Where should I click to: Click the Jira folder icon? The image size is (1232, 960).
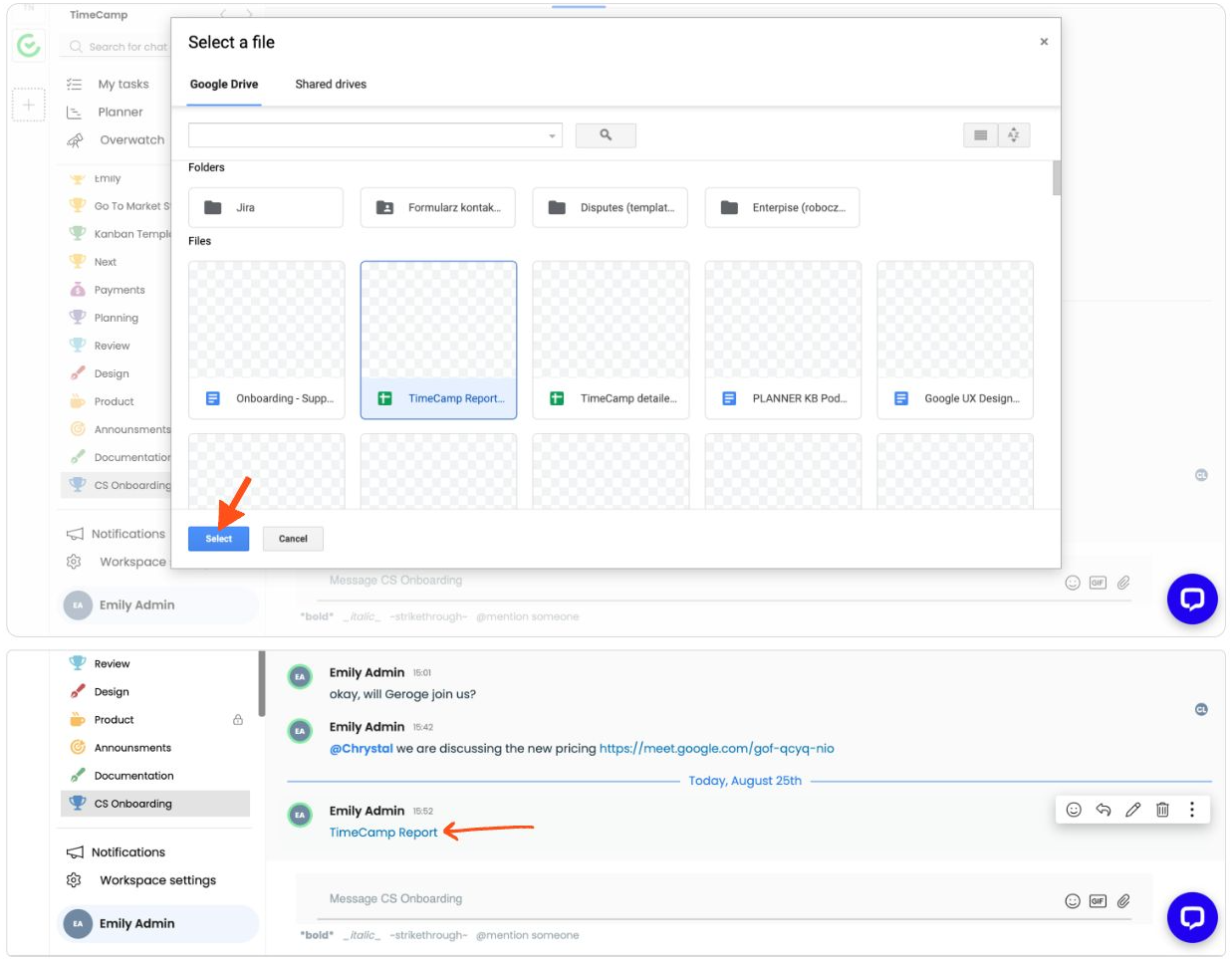212,207
